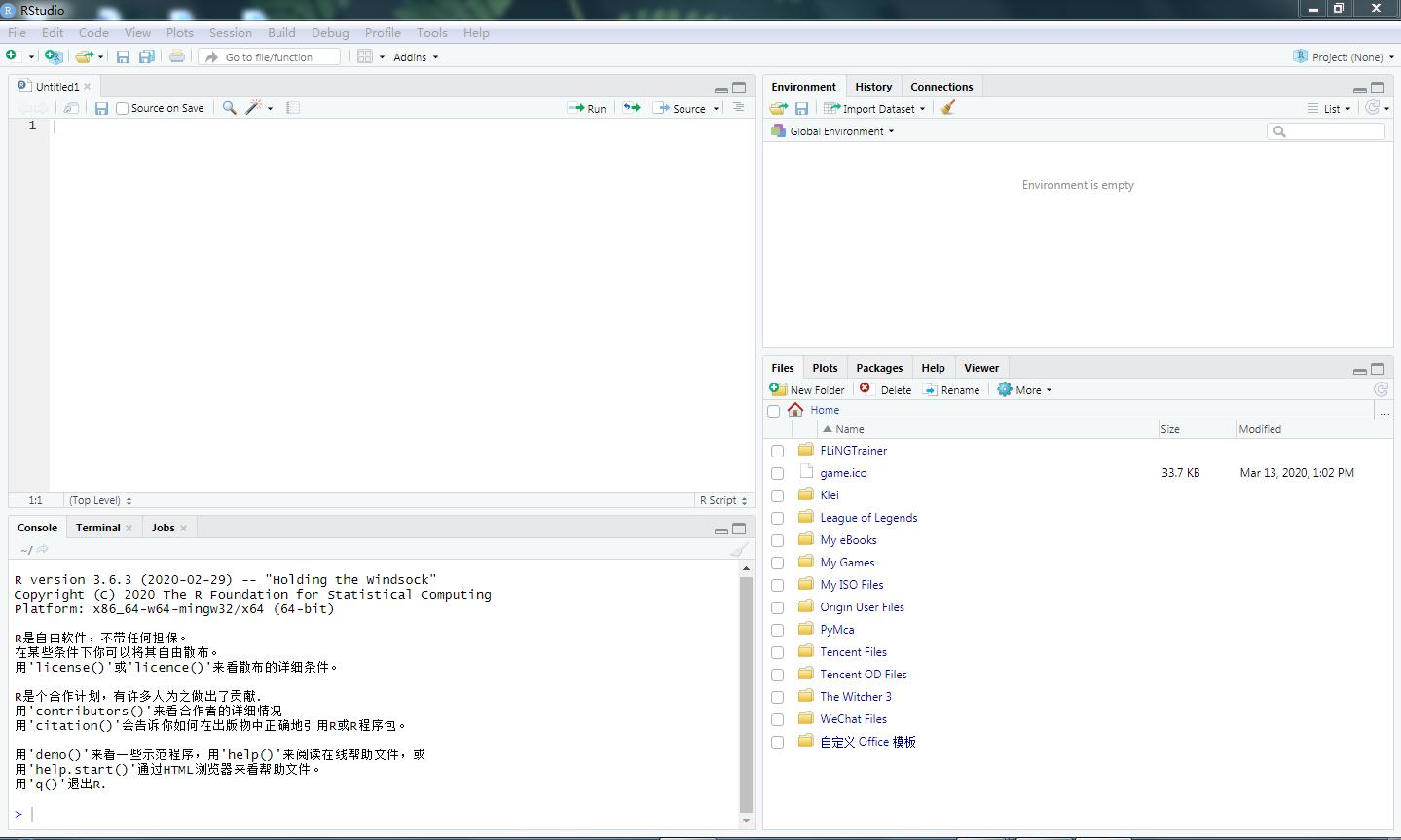
Task: Switch to the Packages tab
Action: tap(879, 368)
